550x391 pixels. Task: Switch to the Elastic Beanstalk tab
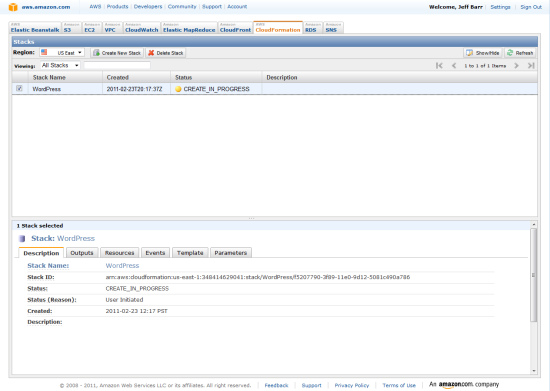[35, 28]
